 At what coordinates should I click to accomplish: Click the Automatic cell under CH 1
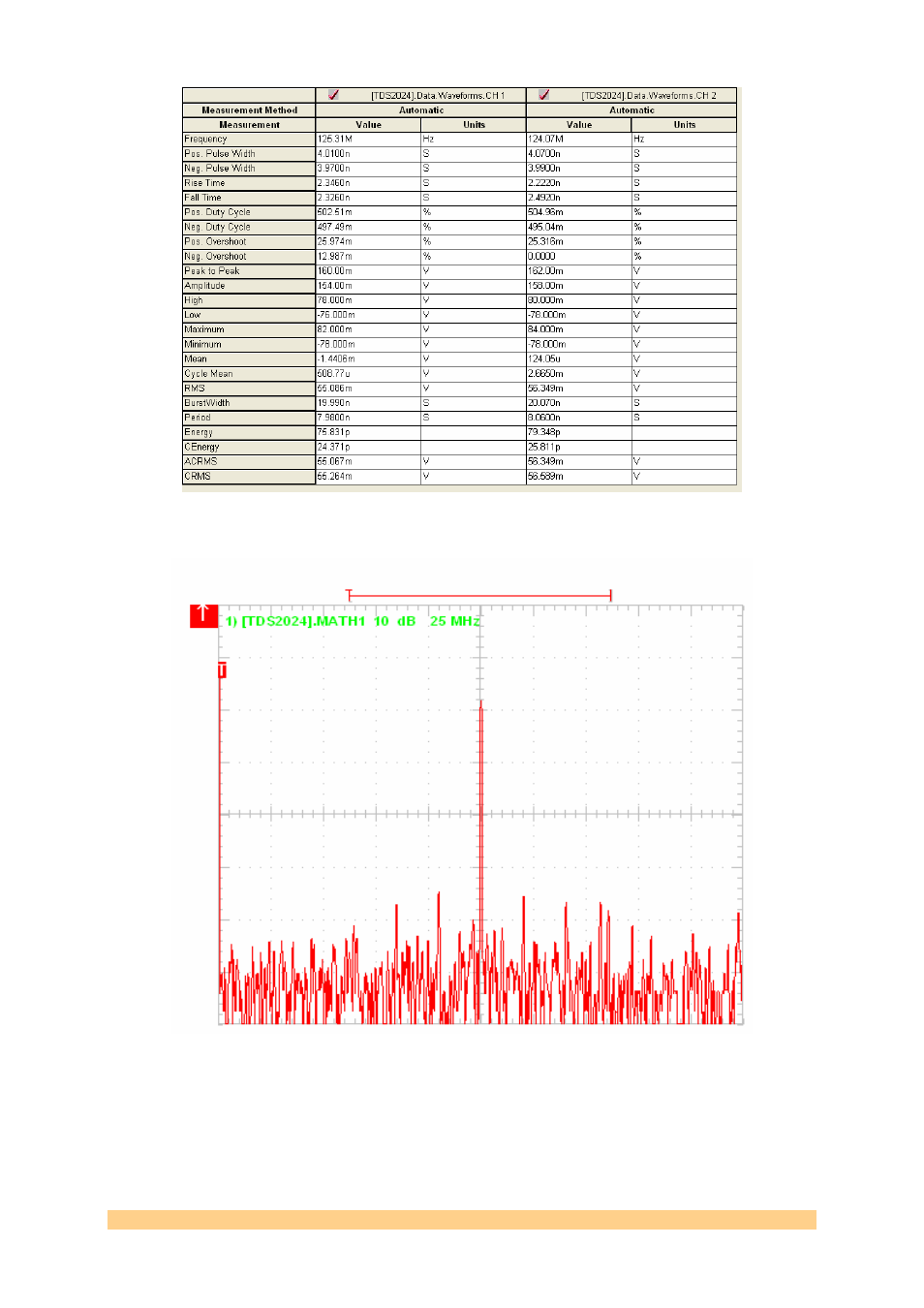(421, 110)
